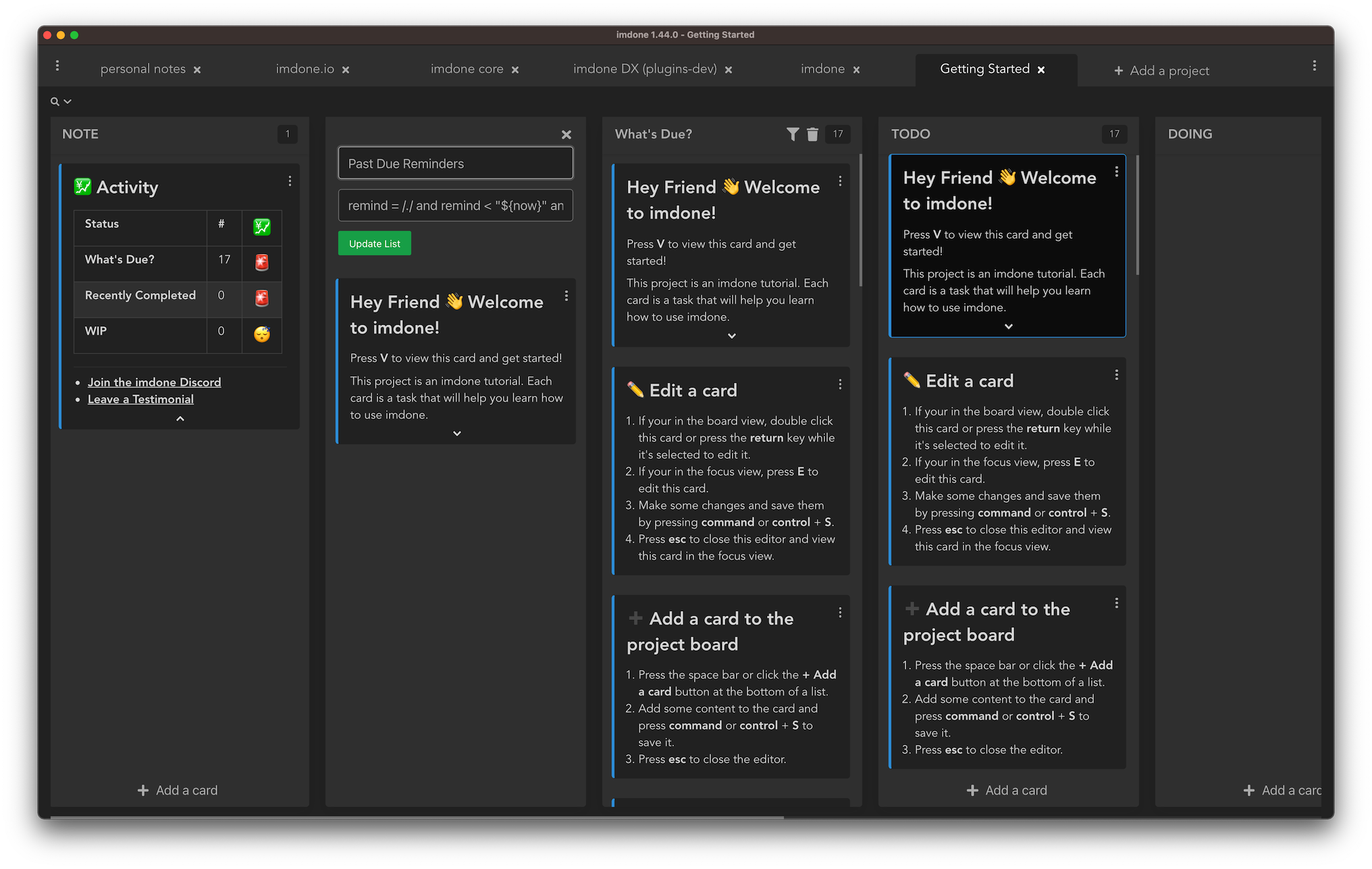
Task: Click the green chart icon beside Activity
Action: (82, 186)
